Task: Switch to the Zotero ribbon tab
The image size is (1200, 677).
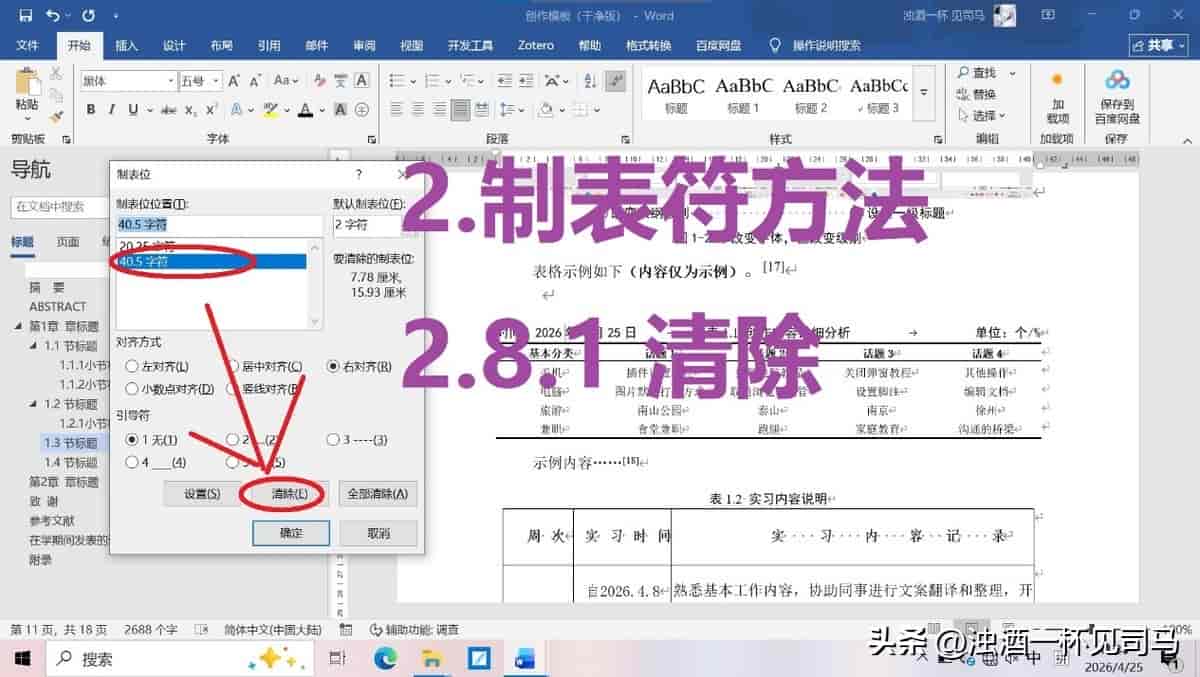Action: tap(536, 46)
